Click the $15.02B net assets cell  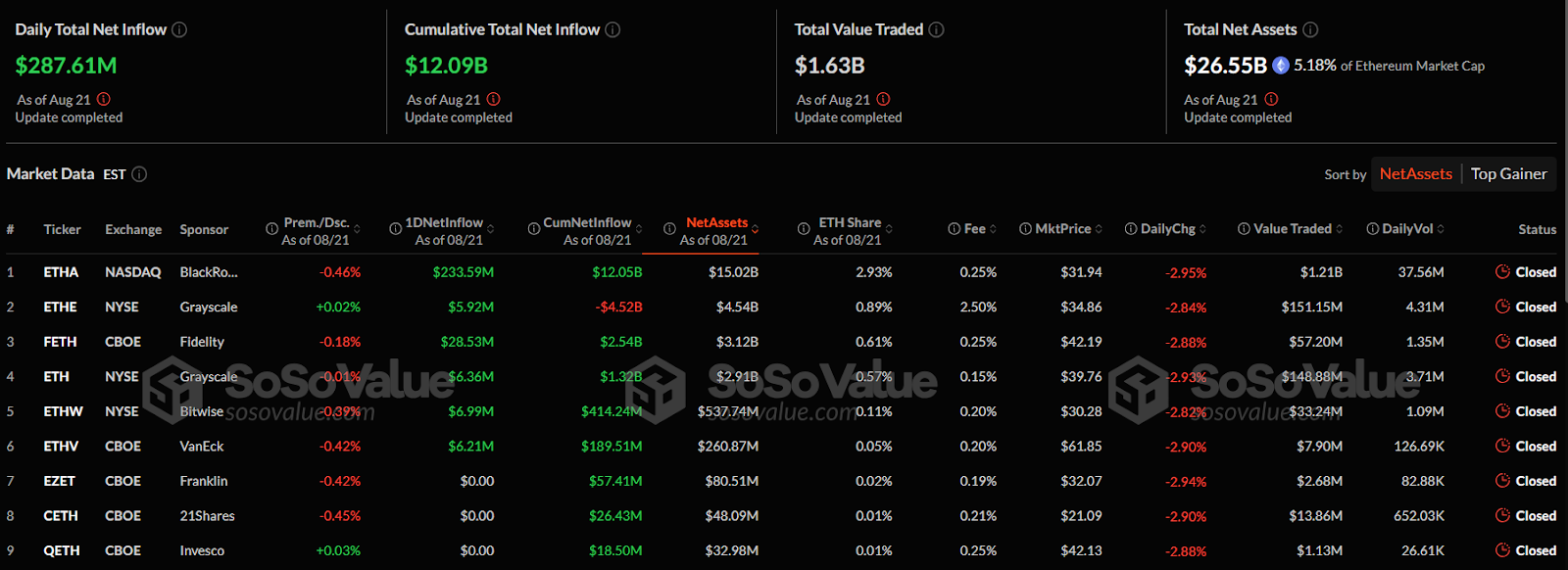click(733, 272)
